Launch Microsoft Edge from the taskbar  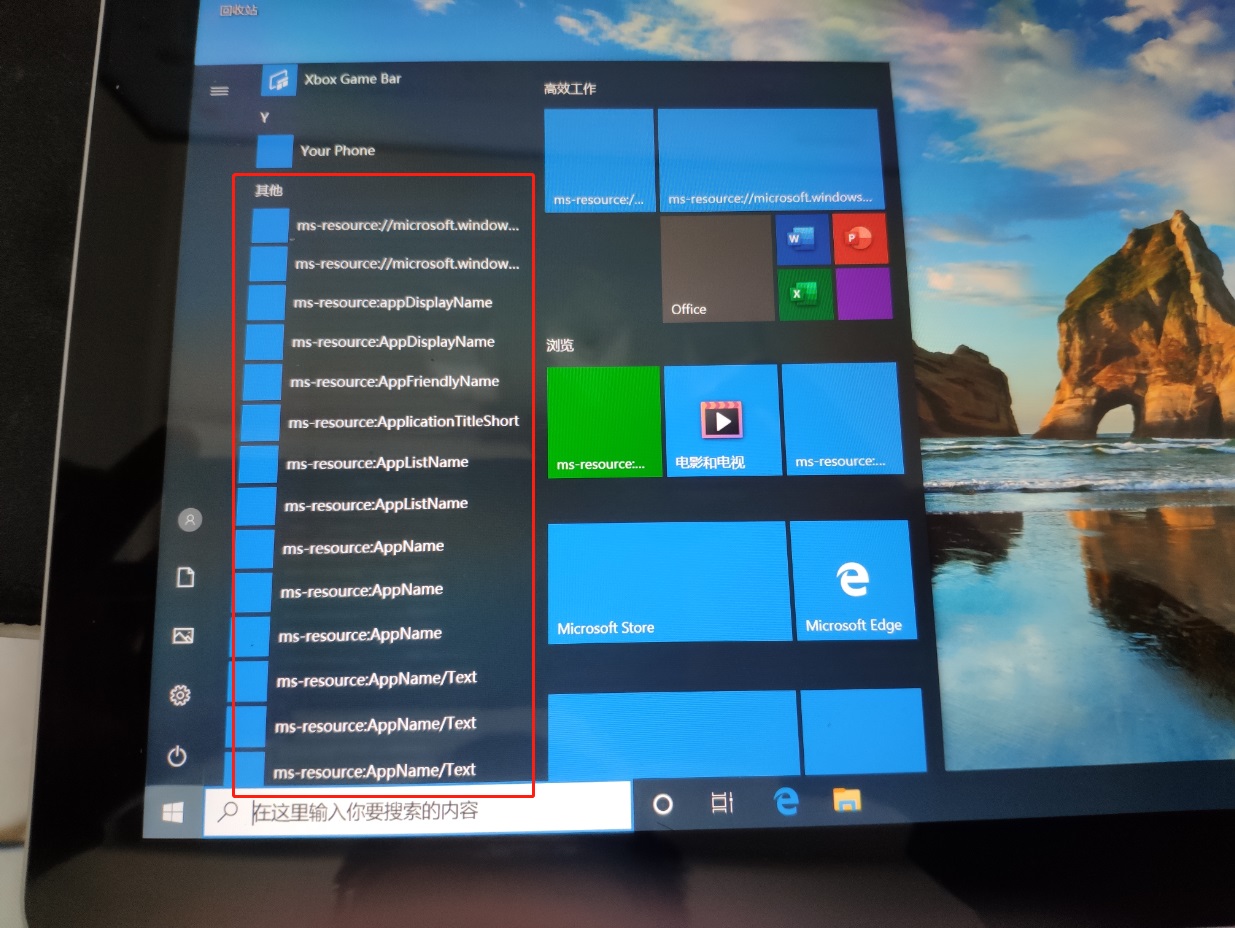pos(786,800)
